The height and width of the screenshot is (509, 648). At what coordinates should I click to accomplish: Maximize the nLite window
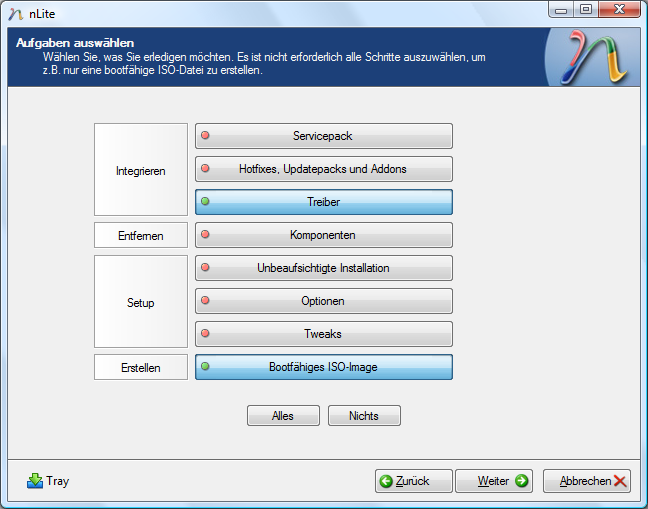tap(585, 10)
